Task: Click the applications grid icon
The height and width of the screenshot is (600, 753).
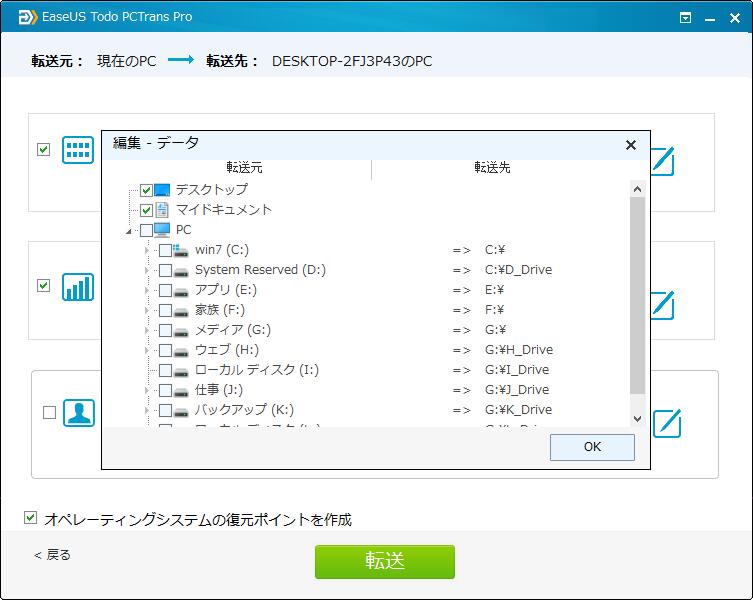Action: pyautogui.click(x=78, y=150)
